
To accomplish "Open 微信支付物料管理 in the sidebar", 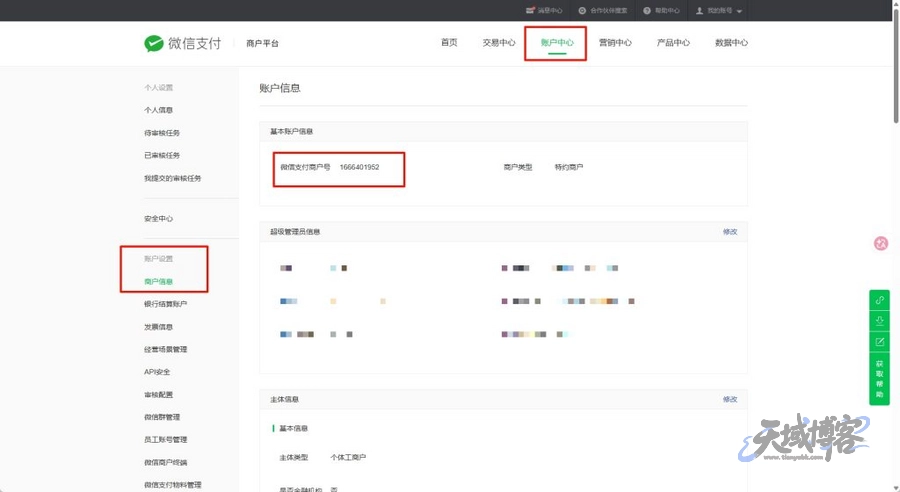I will (172, 485).
